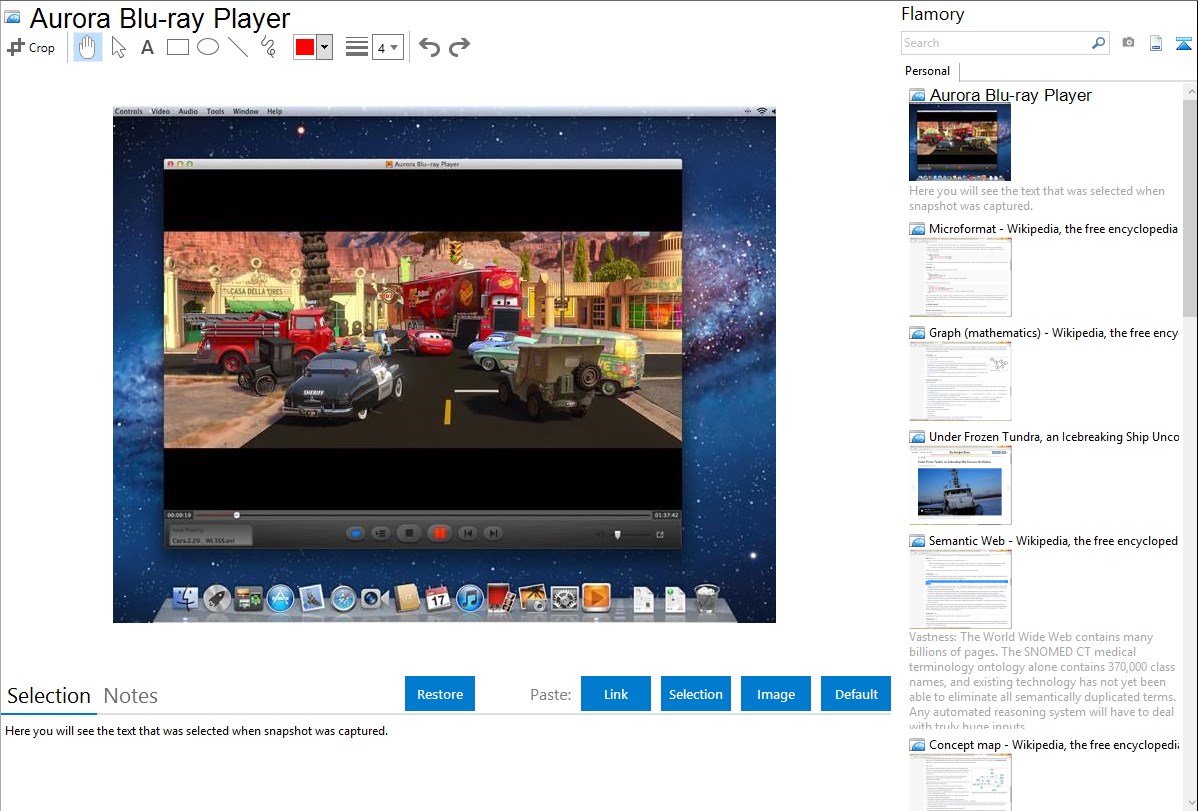Click the red color swatch
Screen dimensions: 1198x811
[x=305, y=47]
